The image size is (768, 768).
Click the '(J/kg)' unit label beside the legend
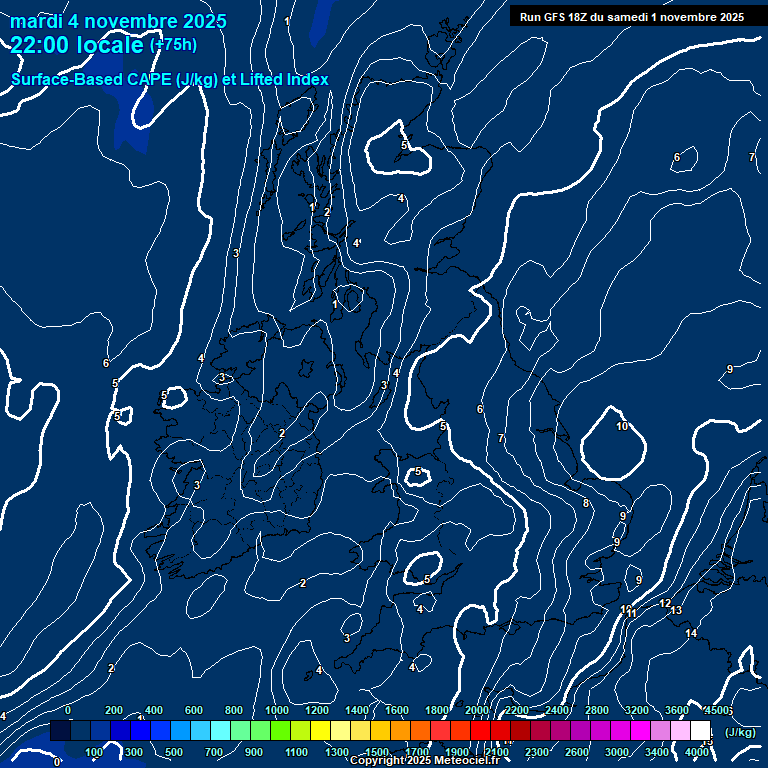(x=740, y=732)
